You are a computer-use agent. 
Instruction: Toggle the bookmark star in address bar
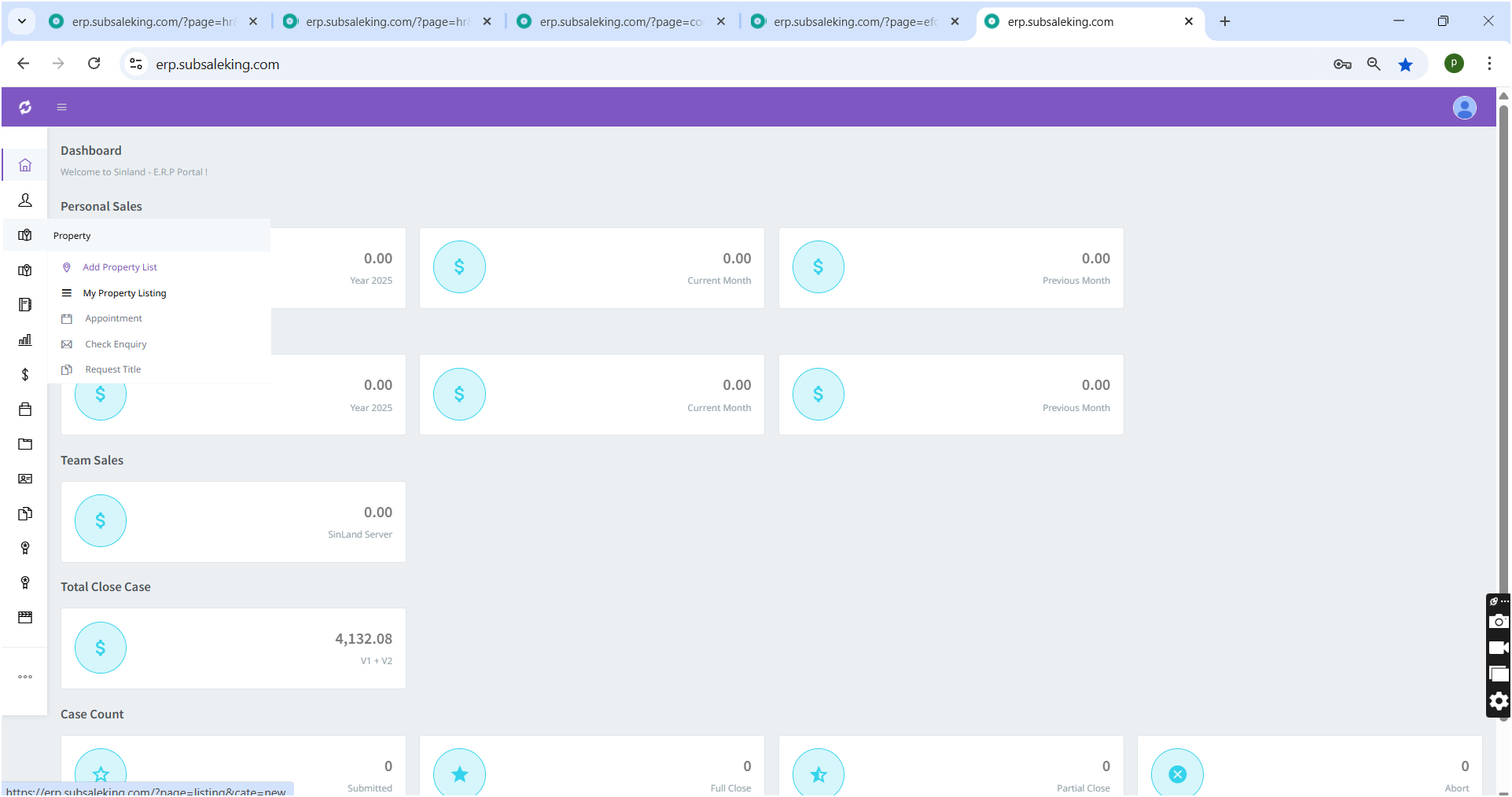point(1405,64)
